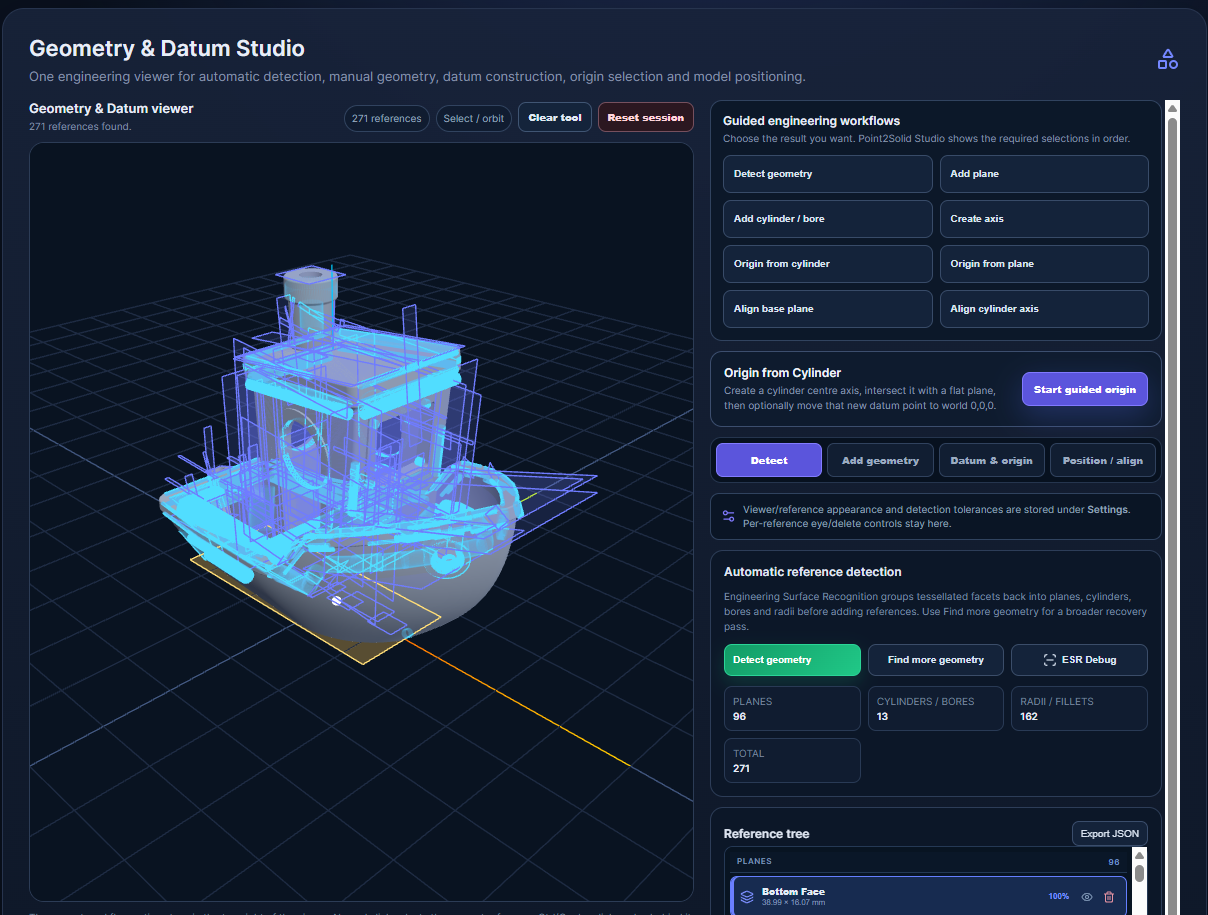
Task: Select Origin from cylinder workflow
Action: point(828,264)
